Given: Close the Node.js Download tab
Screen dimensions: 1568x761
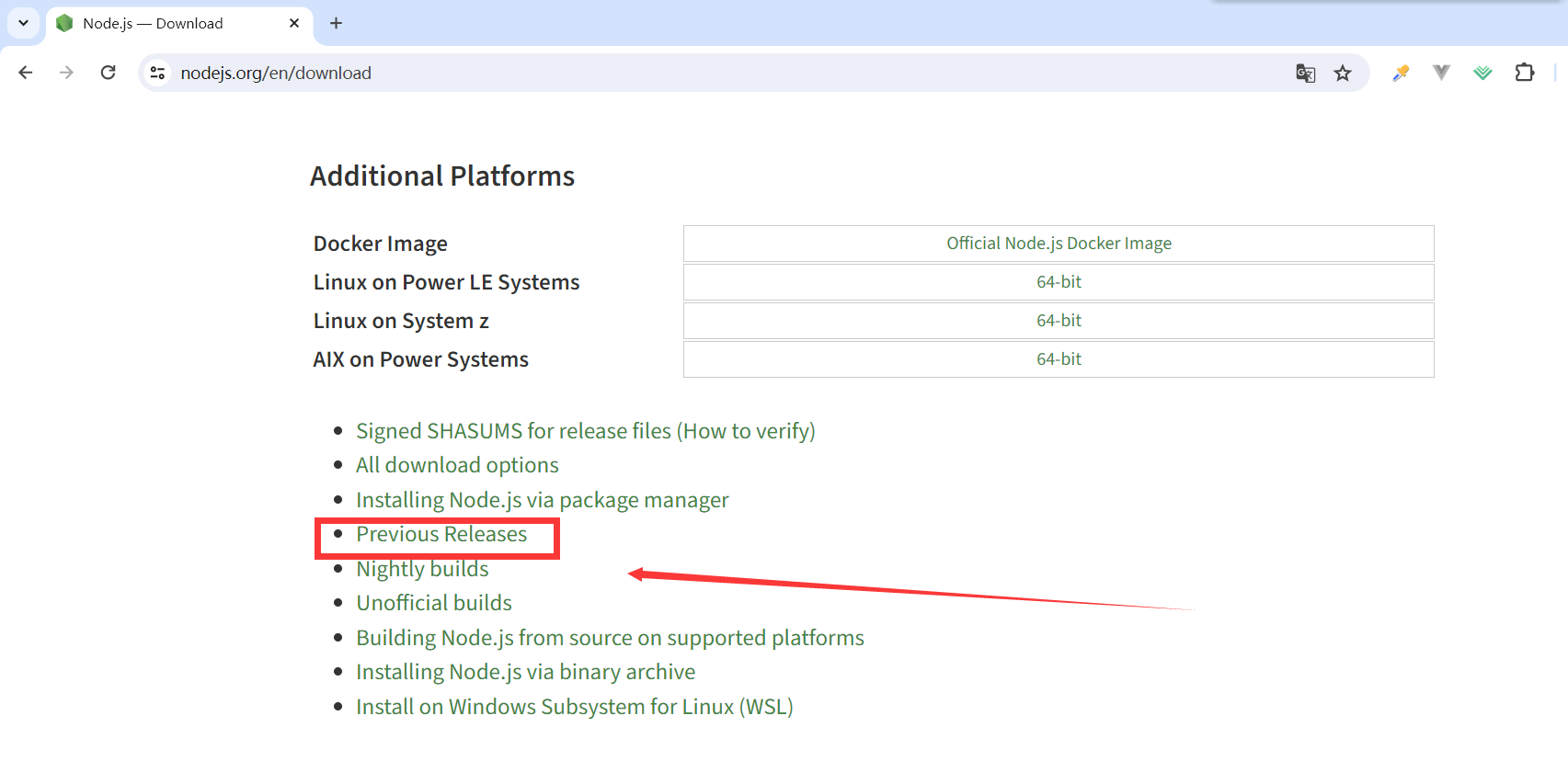Looking at the screenshot, I should click(x=294, y=23).
